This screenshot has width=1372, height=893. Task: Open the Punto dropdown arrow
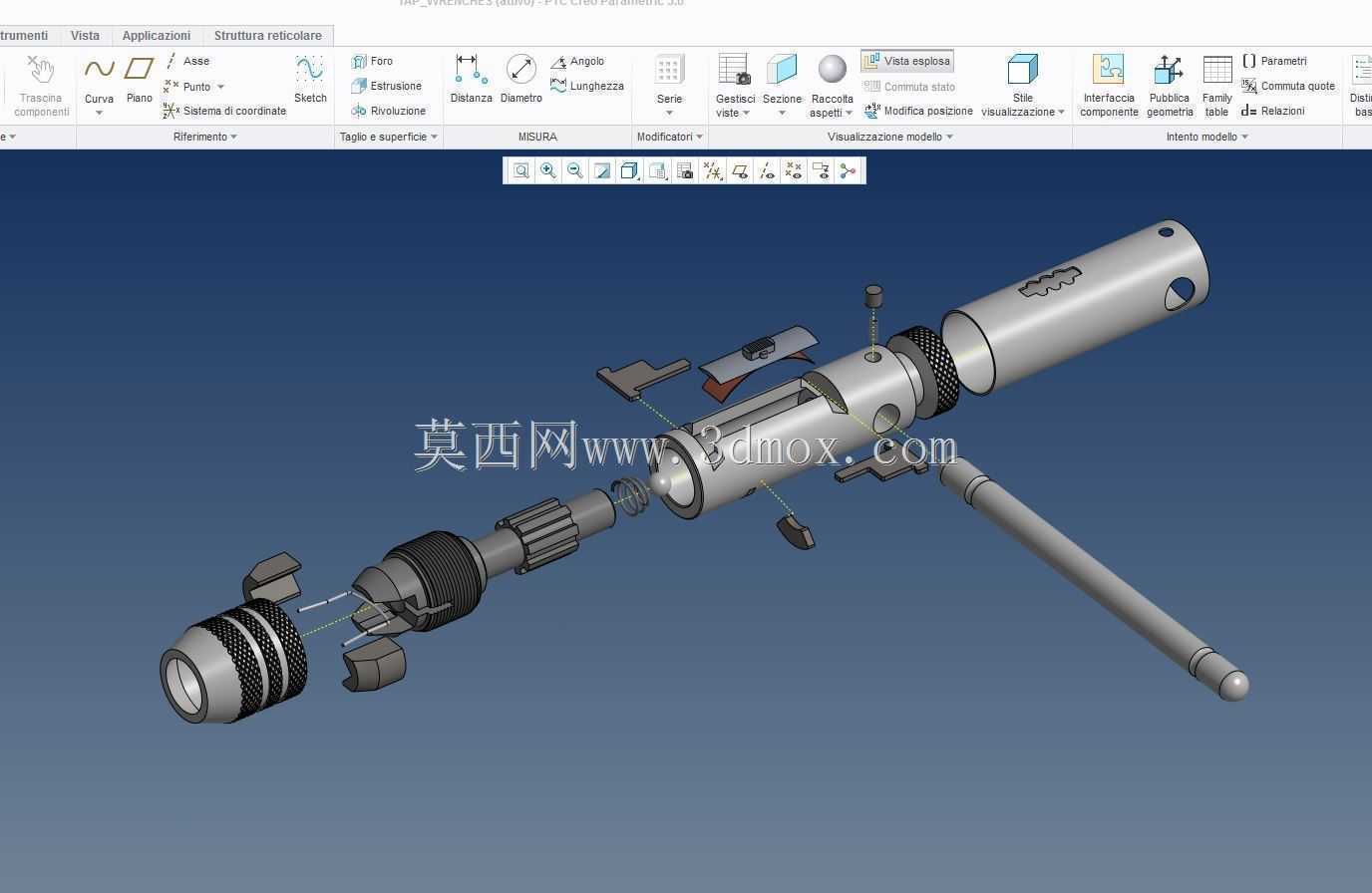[x=220, y=87]
